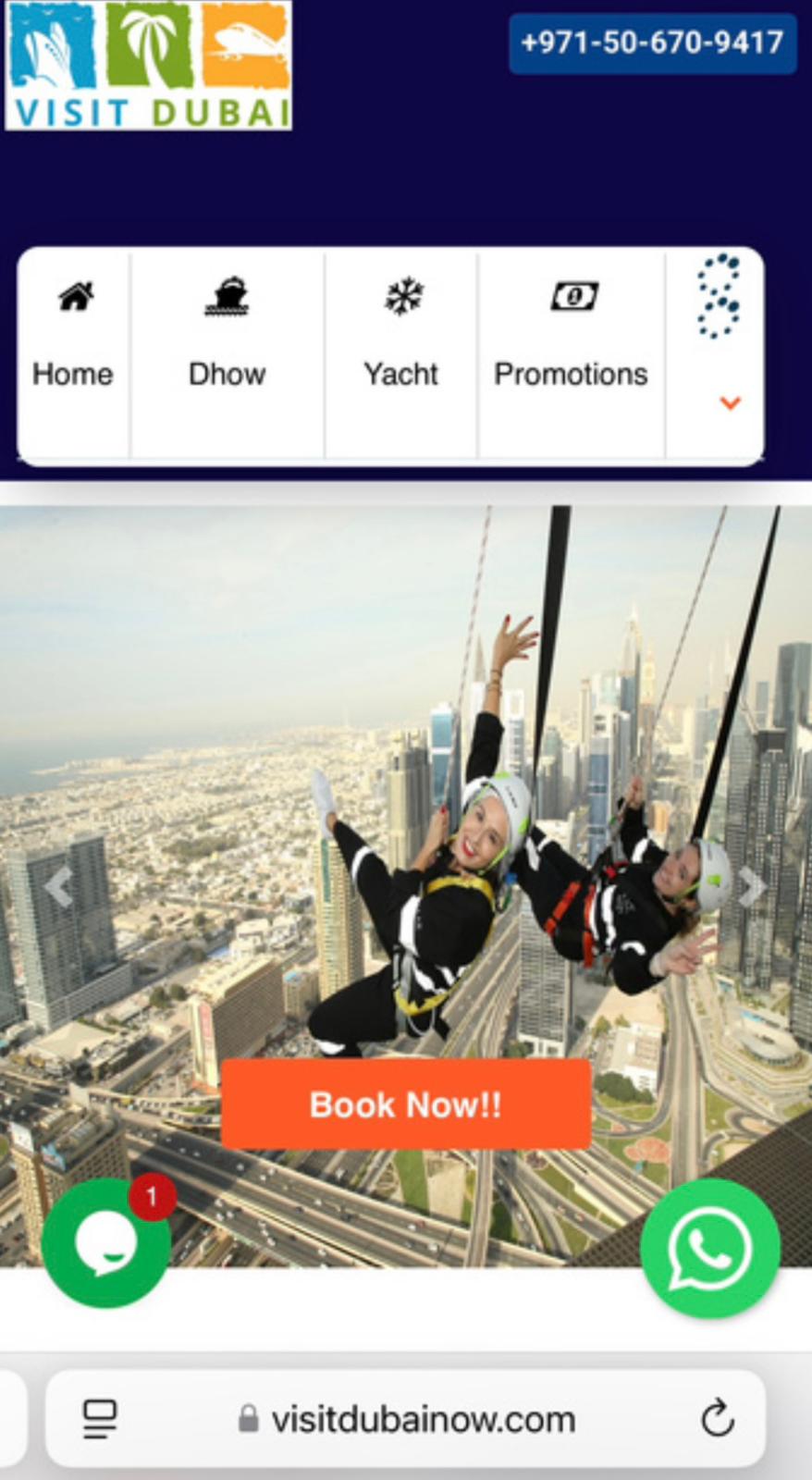Click the snowflake icon above Yacht
812x1480 pixels.
click(x=404, y=297)
